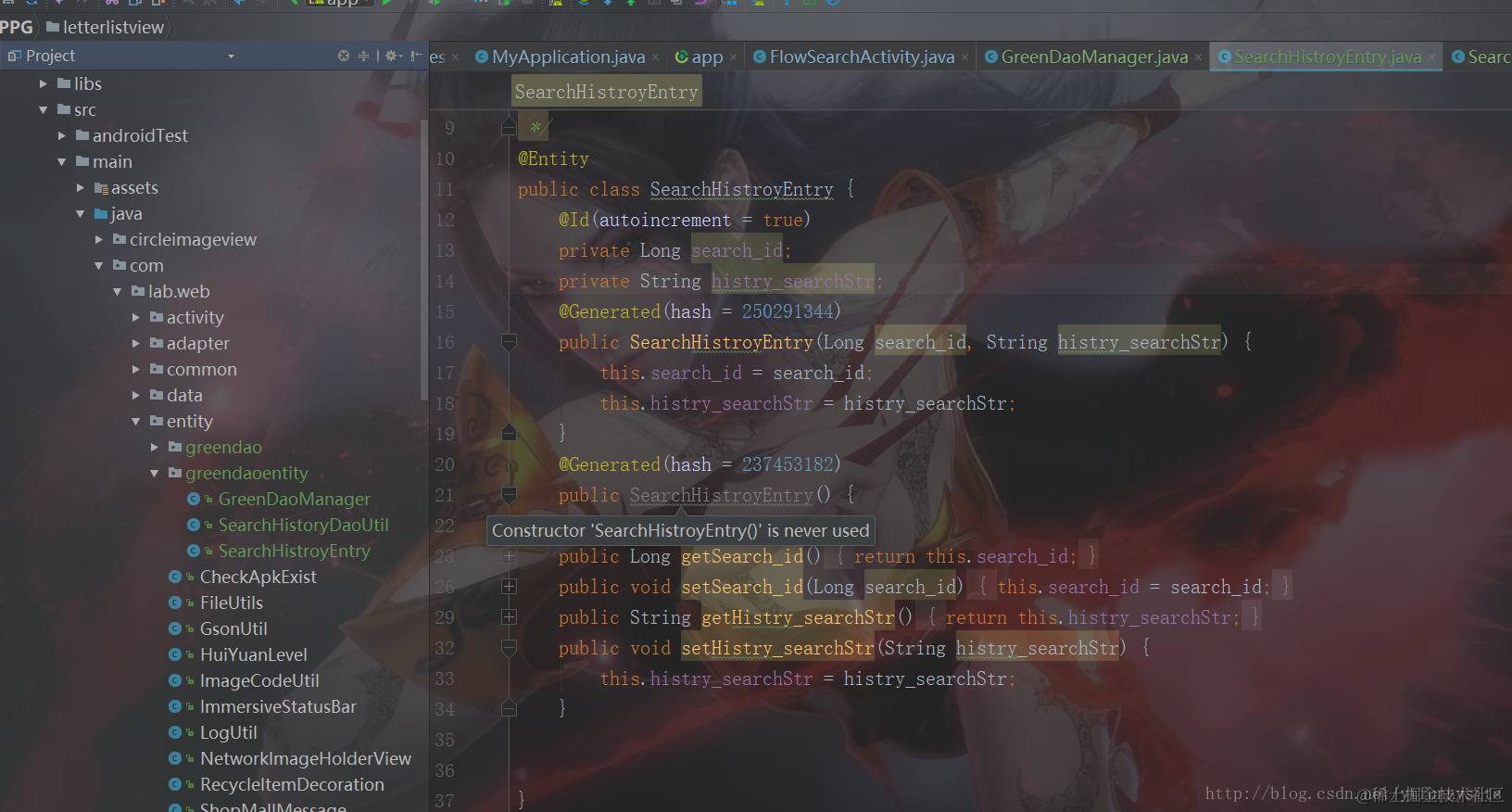Expand the adapter package
The image size is (1512, 812).
(x=136, y=343)
